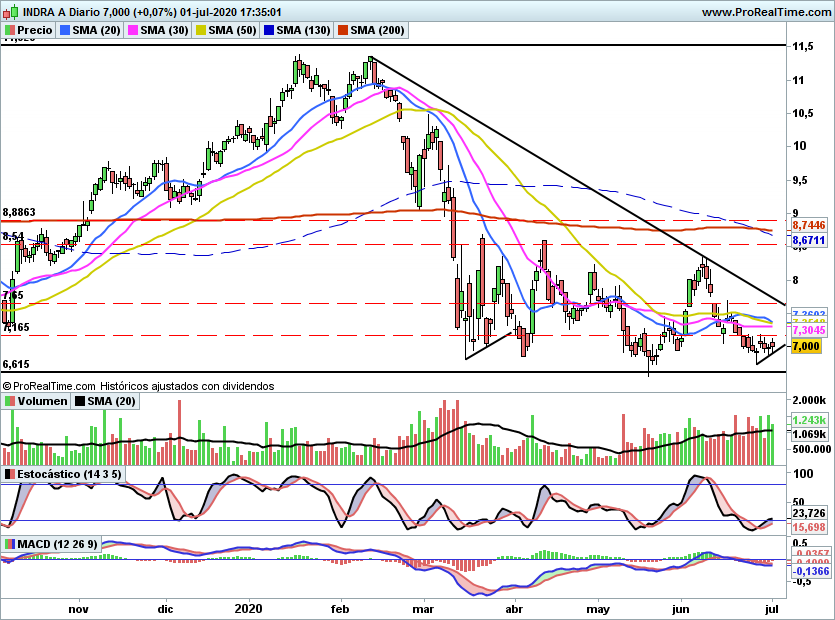
Task: Click the dark blue SMA (130) legend icon
Action: tap(269, 30)
